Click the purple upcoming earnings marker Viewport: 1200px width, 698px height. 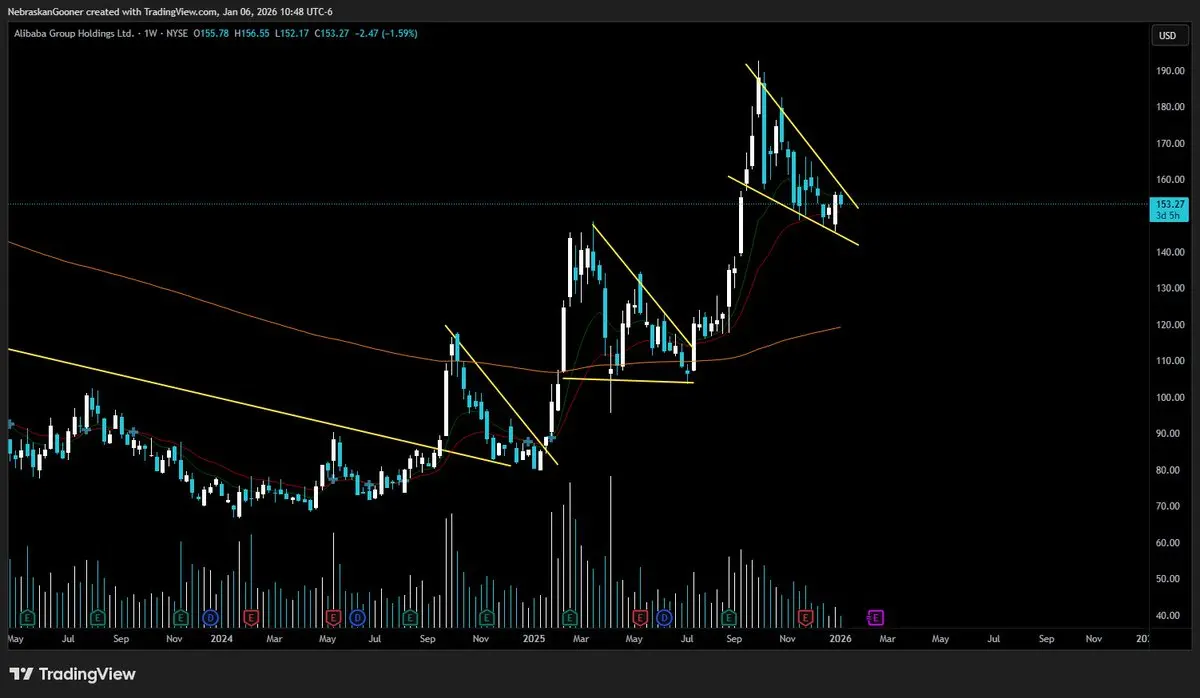click(876, 617)
